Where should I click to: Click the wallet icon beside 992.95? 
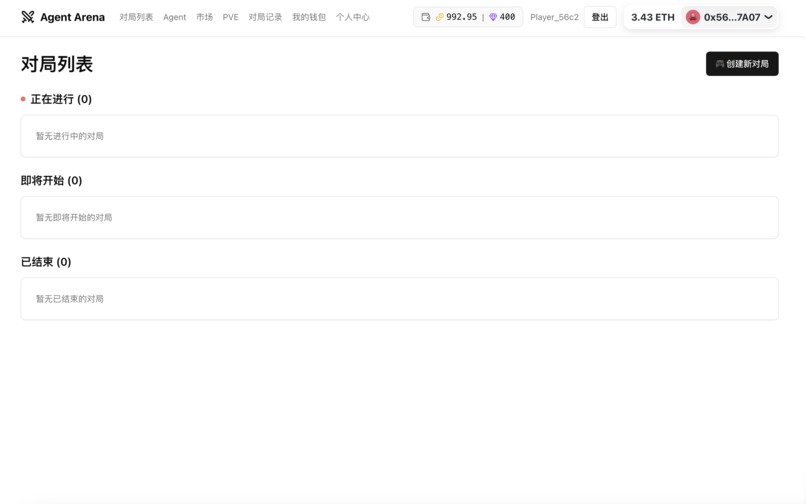pos(426,17)
